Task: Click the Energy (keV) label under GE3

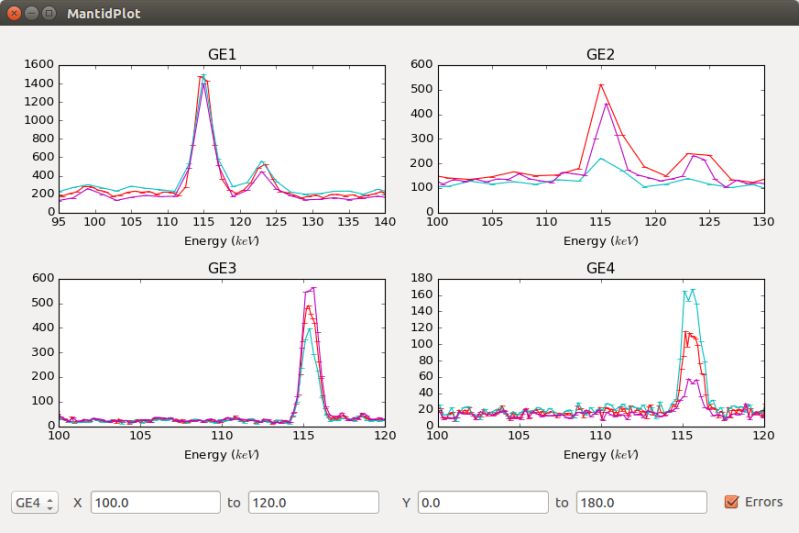Action: point(222,455)
